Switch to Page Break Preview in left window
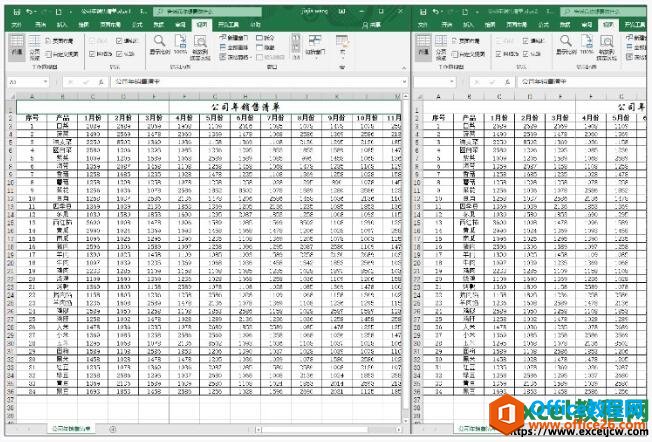This screenshot has height=442, width=652. [35, 47]
